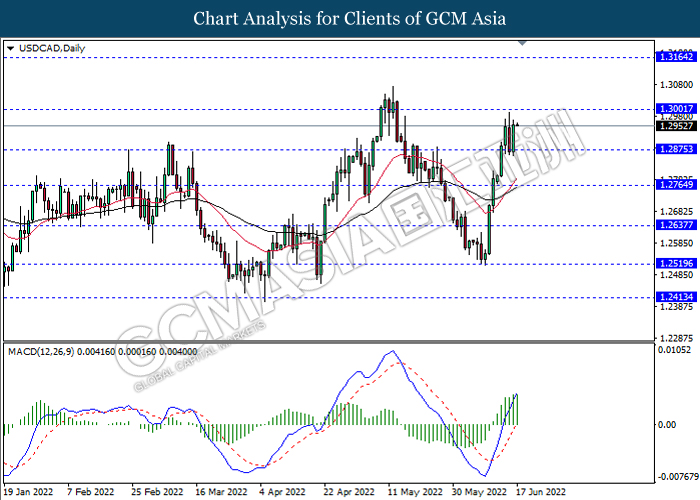Image resolution: width=700 pixels, height=500 pixels.
Task: Click the 1.26825 price axis value
Action: tap(676, 211)
